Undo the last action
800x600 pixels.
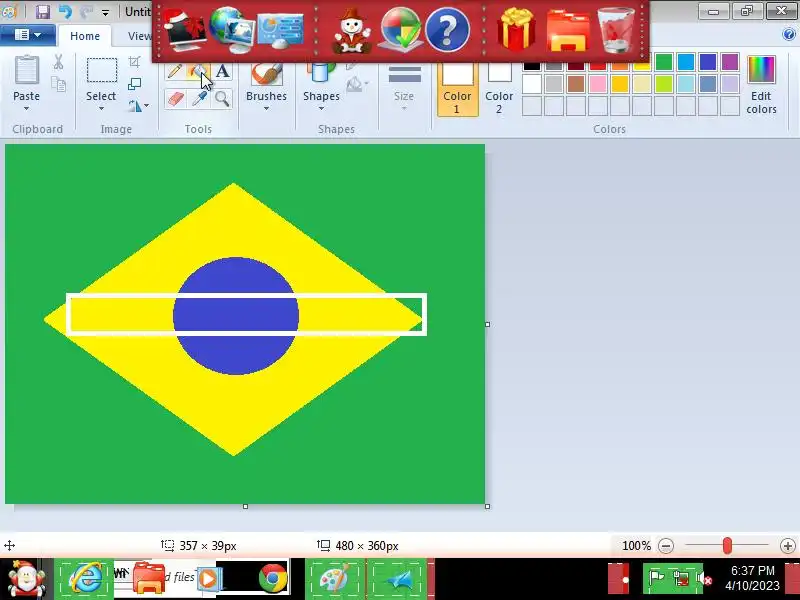pyautogui.click(x=65, y=11)
